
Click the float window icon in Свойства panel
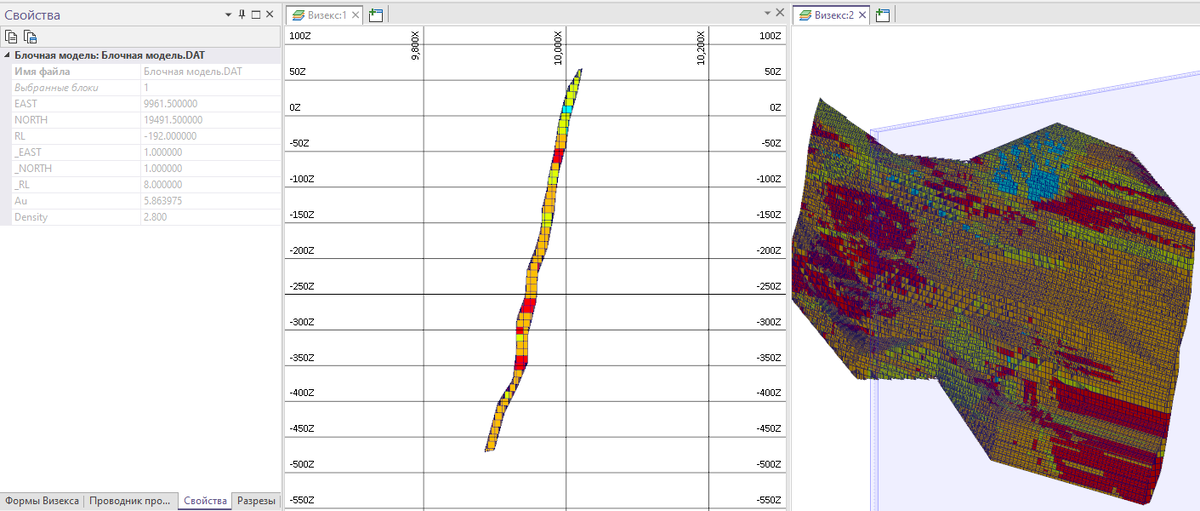(255, 15)
